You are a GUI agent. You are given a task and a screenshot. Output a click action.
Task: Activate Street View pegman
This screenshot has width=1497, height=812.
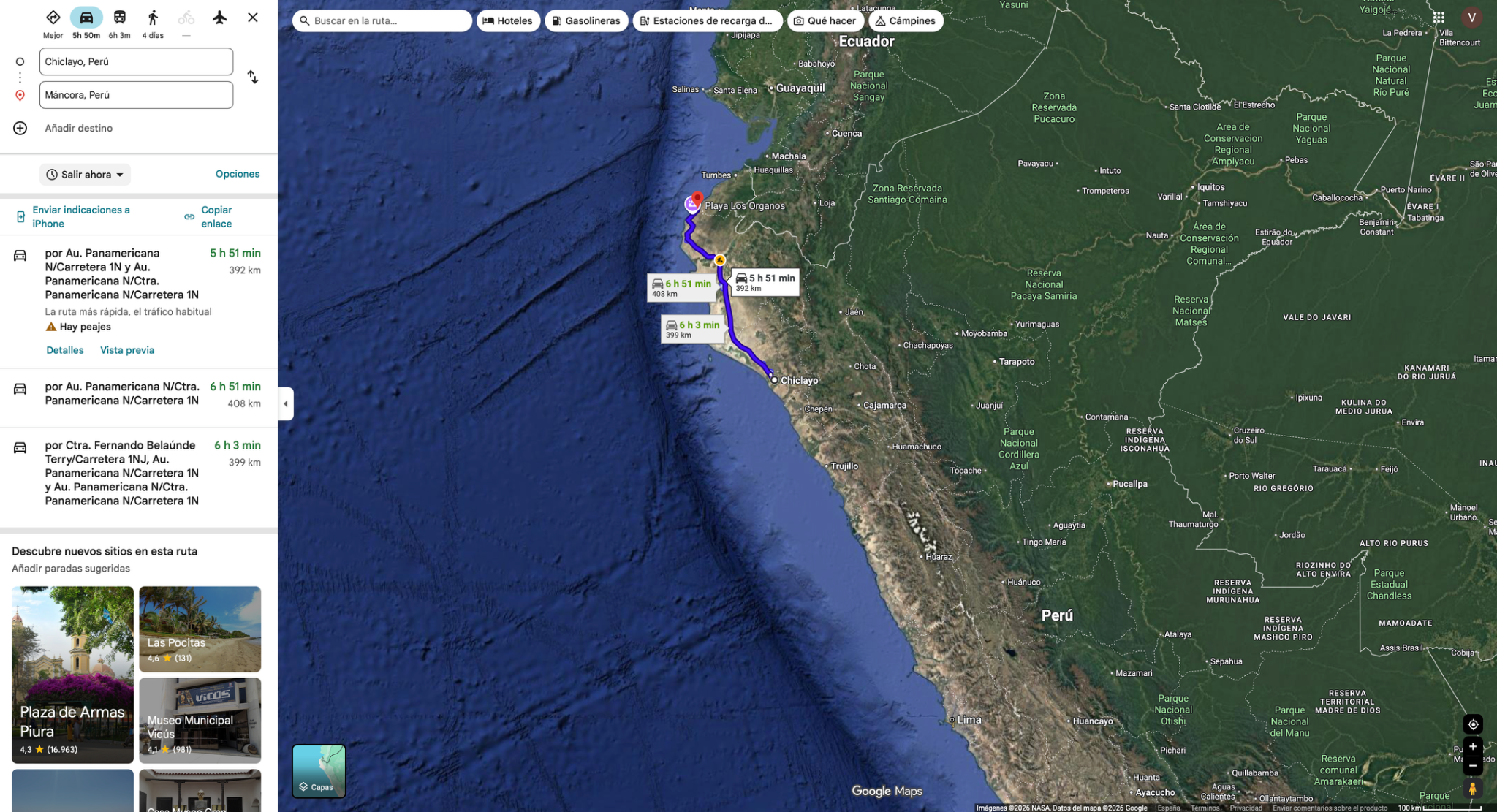1472,789
